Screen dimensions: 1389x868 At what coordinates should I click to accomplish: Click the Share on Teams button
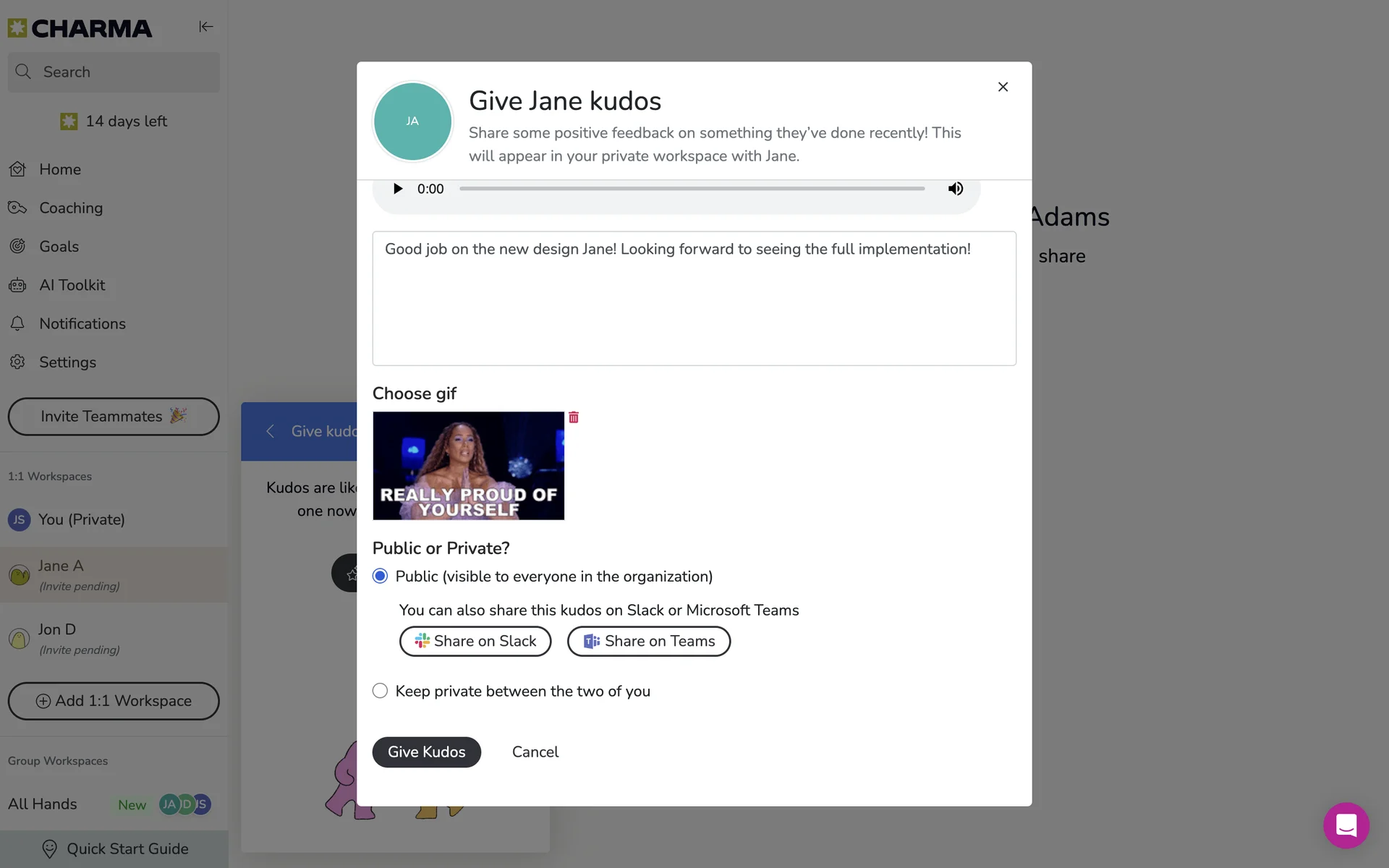pyautogui.click(x=649, y=642)
